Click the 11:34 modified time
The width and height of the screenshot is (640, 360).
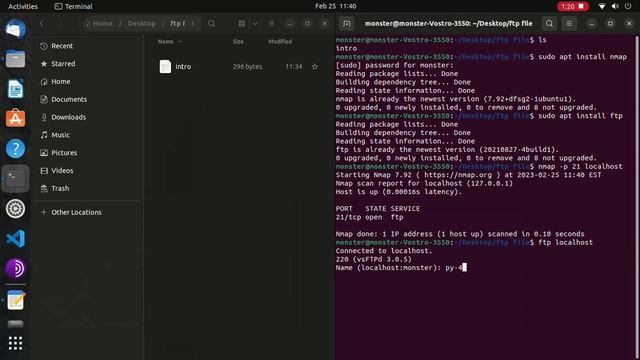(294, 67)
